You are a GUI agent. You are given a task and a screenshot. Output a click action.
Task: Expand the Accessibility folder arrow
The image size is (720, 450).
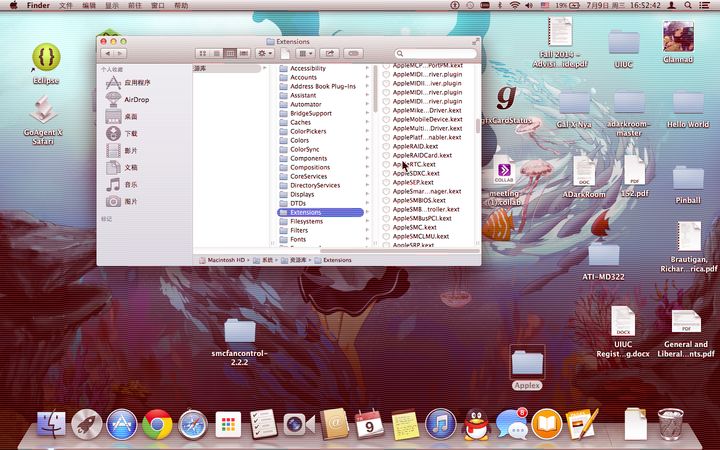[367, 68]
